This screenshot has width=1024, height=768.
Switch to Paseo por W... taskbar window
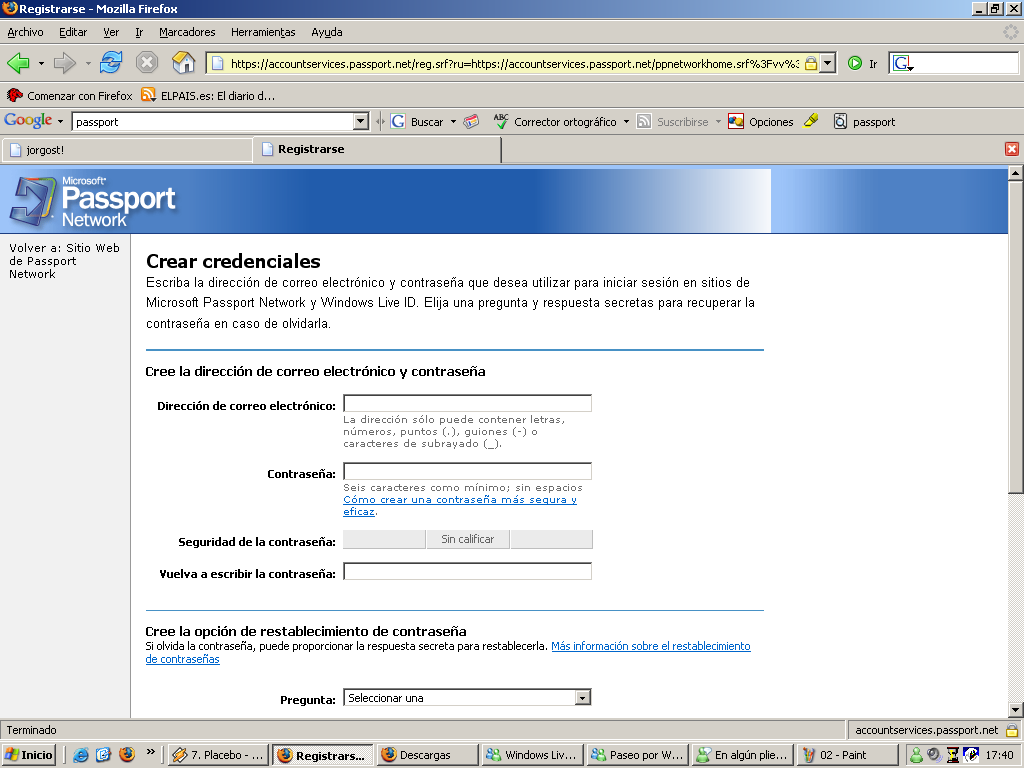coord(637,755)
